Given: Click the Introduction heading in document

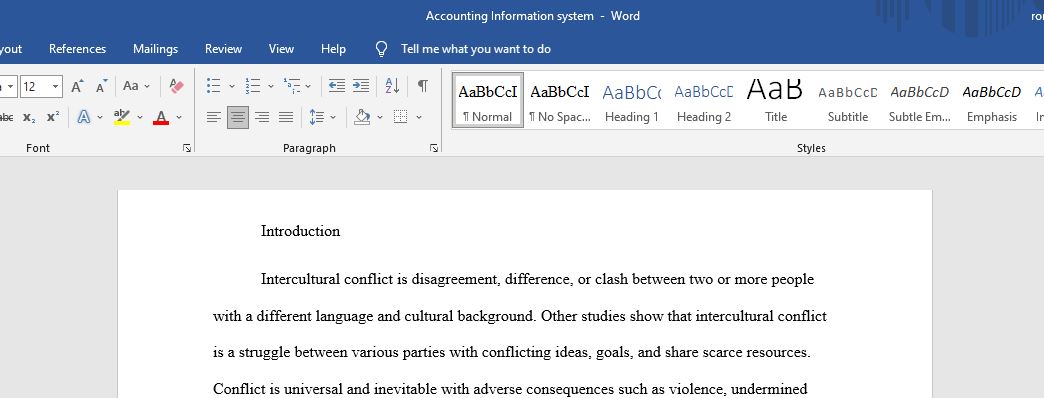Looking at the screenshot, I should (300, 231).
